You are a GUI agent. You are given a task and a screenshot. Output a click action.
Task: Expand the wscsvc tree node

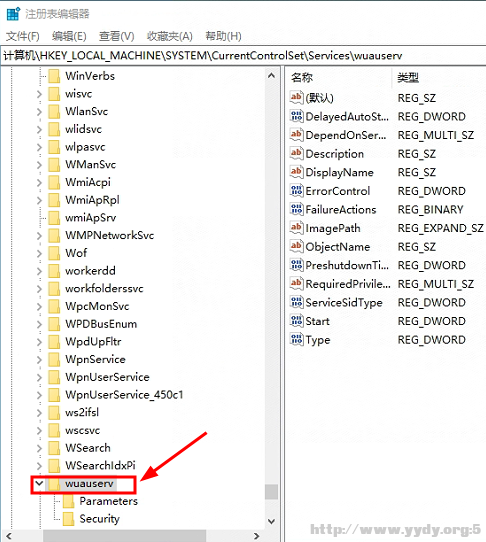pos(39,430)
